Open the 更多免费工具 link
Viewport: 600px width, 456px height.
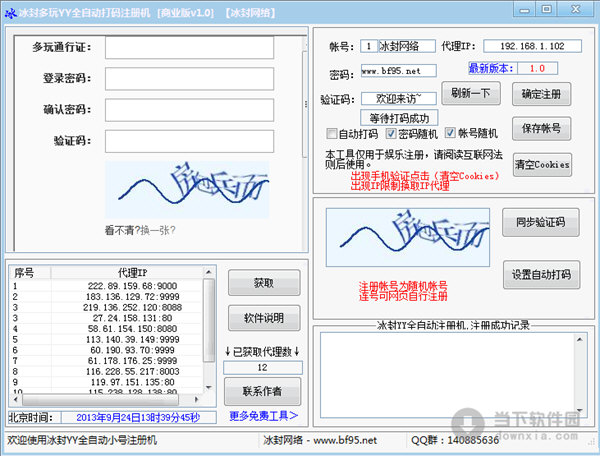click(x=263, y=416)
